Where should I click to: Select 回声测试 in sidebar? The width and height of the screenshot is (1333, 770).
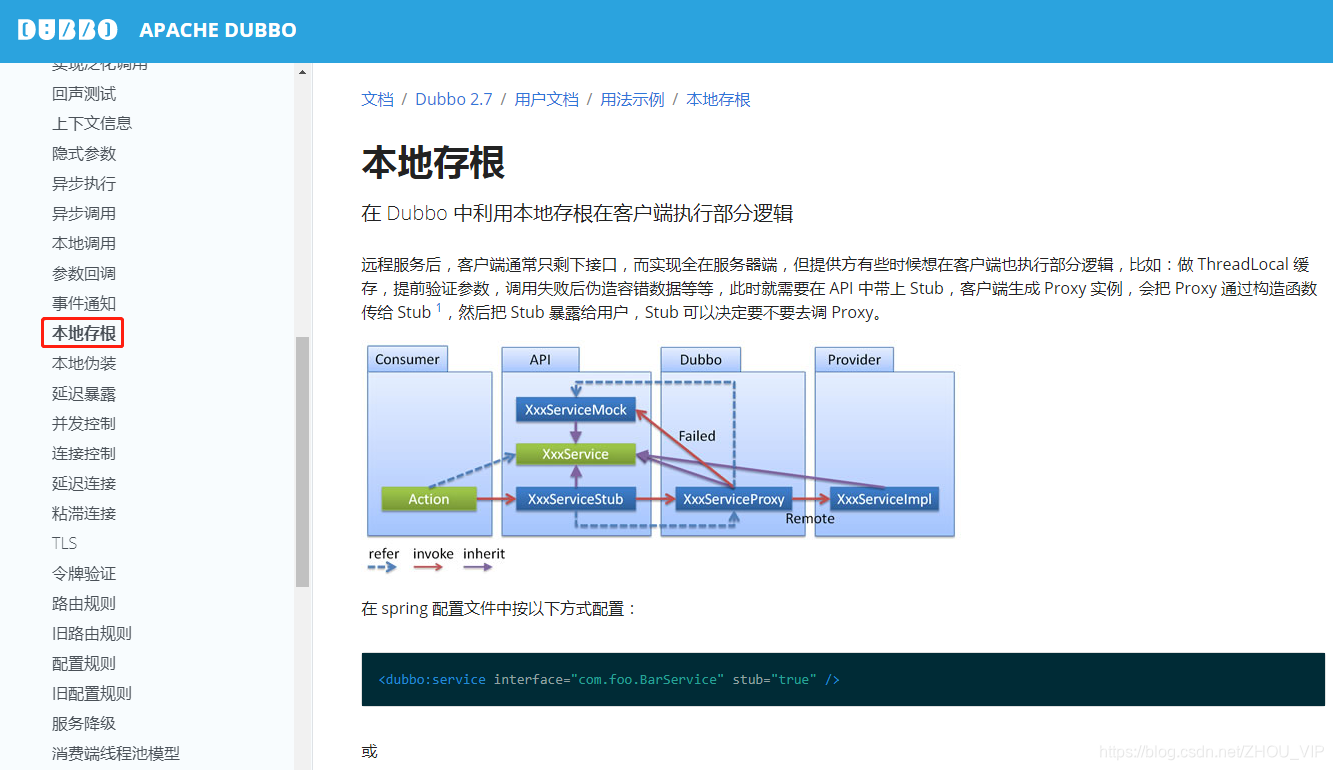pyautogui.click(x=84, y=93)
